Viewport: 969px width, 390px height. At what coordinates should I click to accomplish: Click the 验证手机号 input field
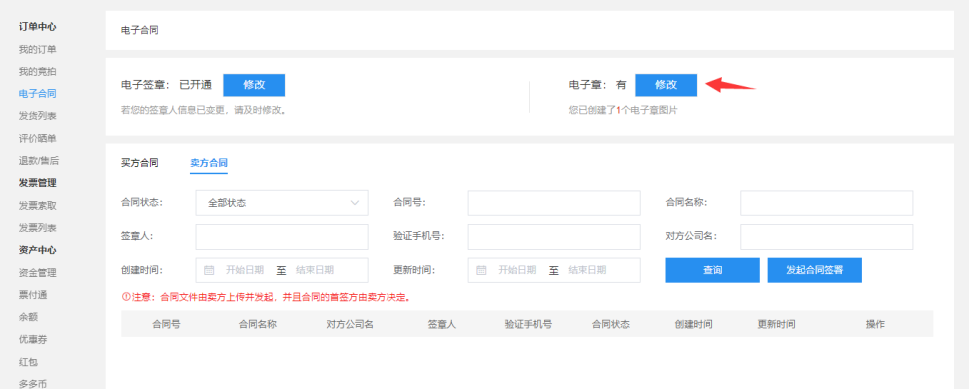(554, 237)
